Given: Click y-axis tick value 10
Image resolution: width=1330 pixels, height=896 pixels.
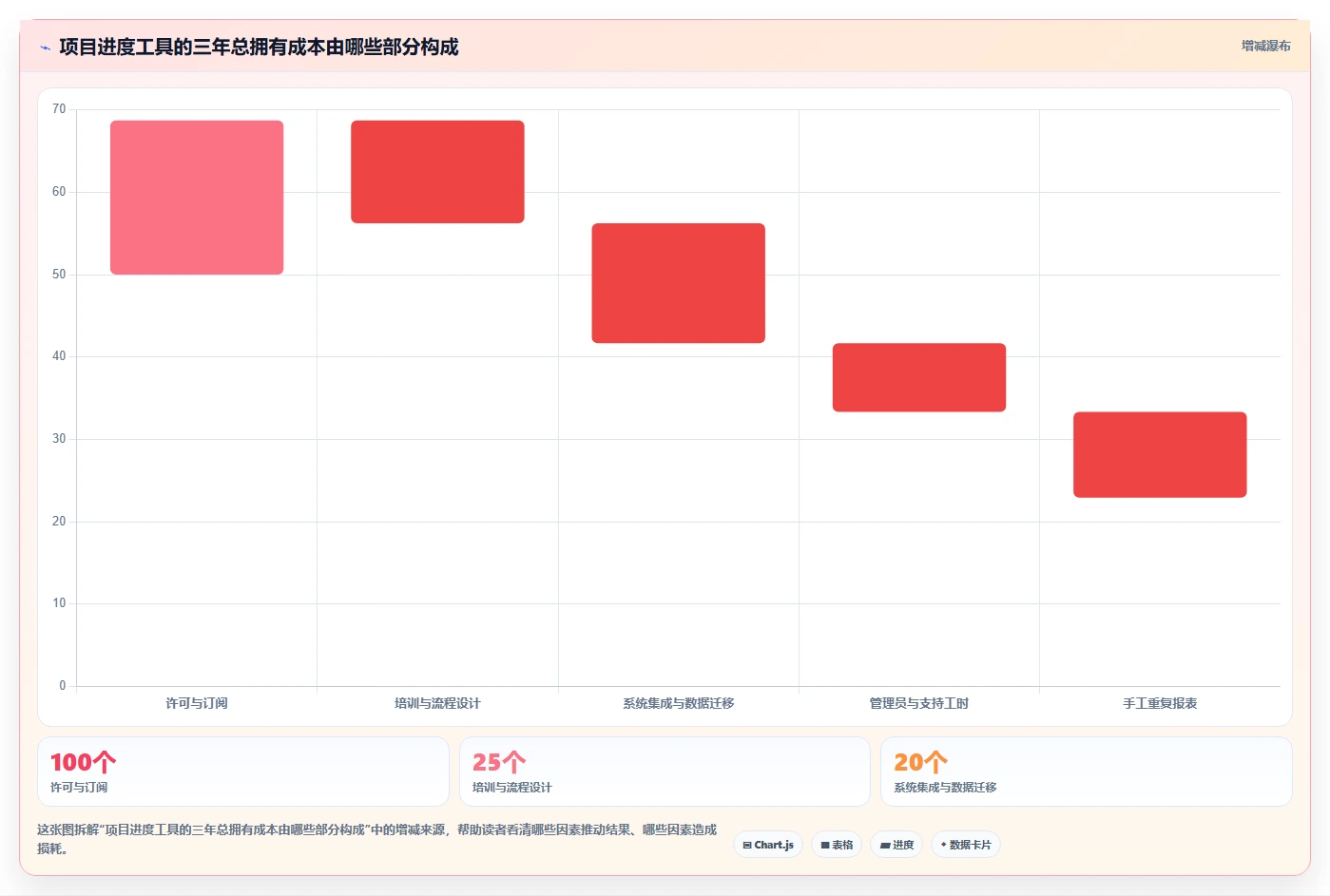Looking at the screenshot, I should pyautogui.click(x=59, y=603).
